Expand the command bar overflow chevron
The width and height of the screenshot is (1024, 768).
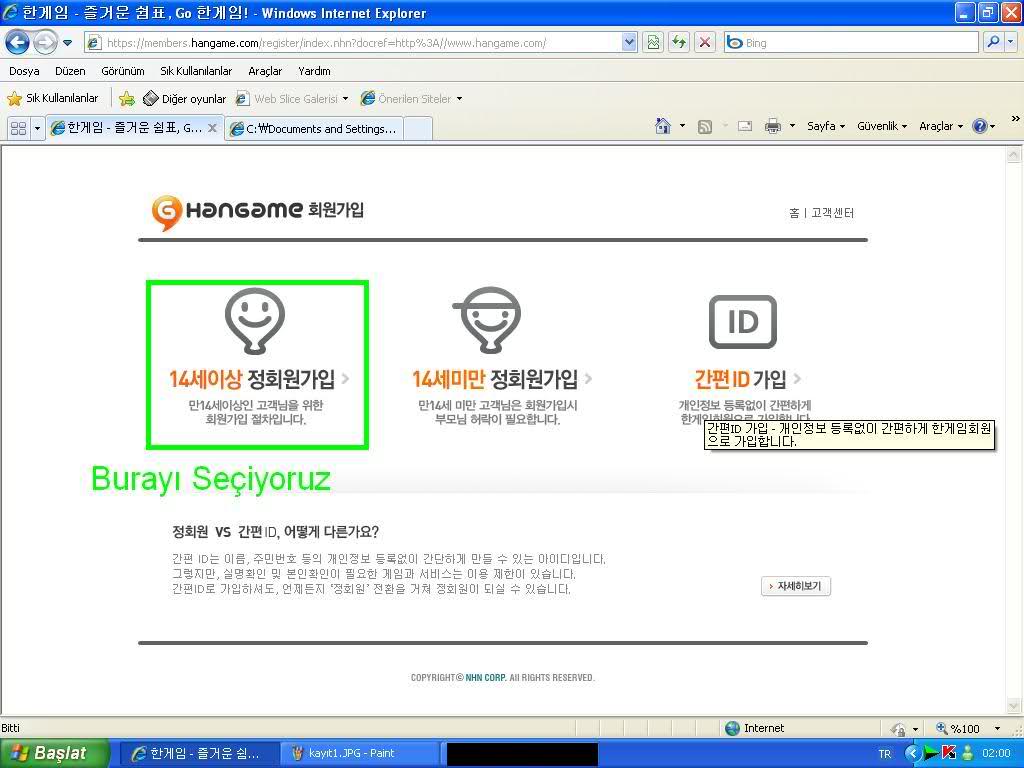tap(1015, 119)
